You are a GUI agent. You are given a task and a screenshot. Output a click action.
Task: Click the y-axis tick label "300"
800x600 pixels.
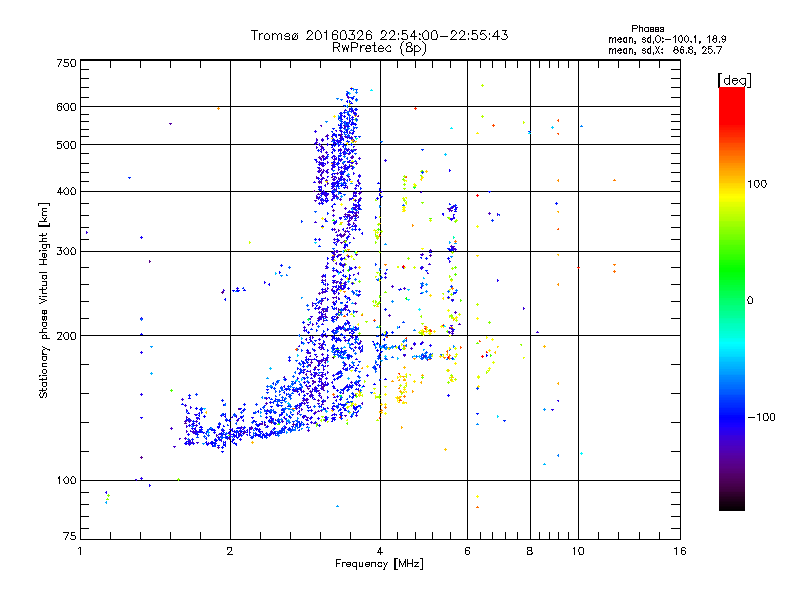pos(66,252)
